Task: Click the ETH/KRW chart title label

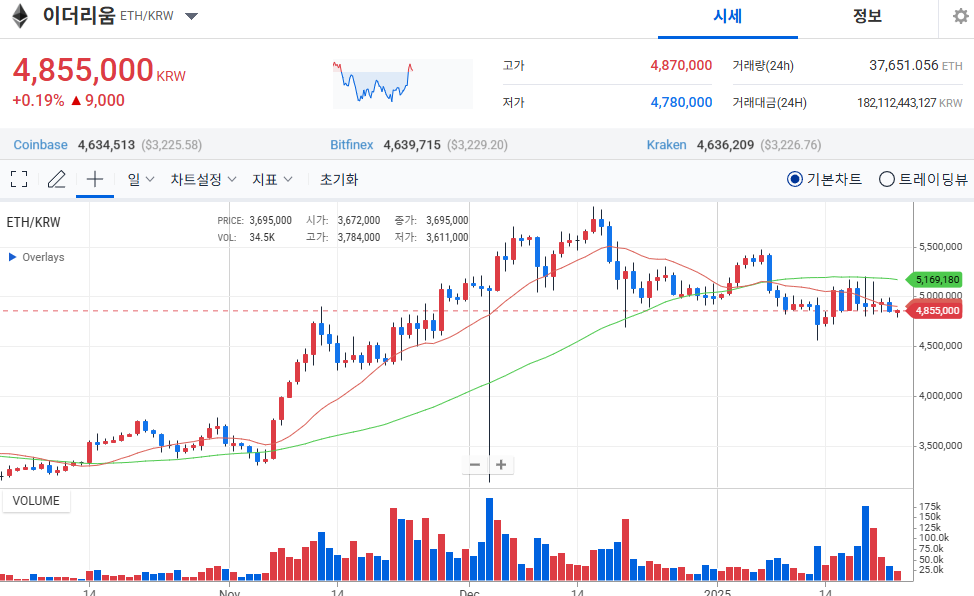Action: click(34, 222)
